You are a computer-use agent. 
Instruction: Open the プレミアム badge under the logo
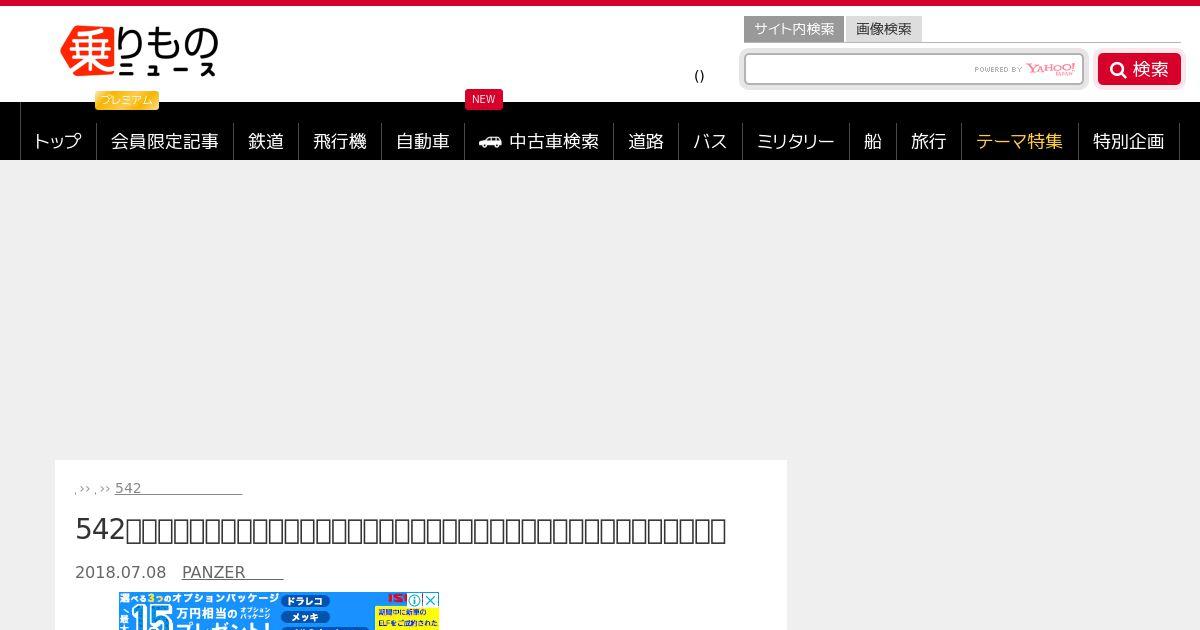(x=127, y=100)
